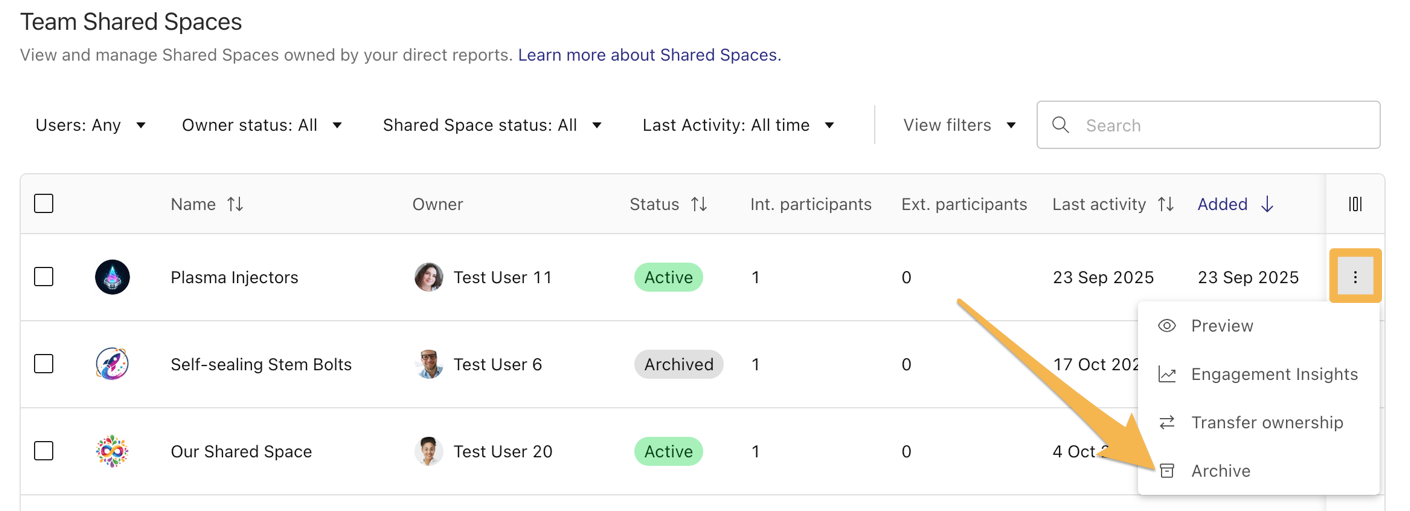Click the Plasma Injectors space logo
1410x511 pixels.
tap(112, 277)
